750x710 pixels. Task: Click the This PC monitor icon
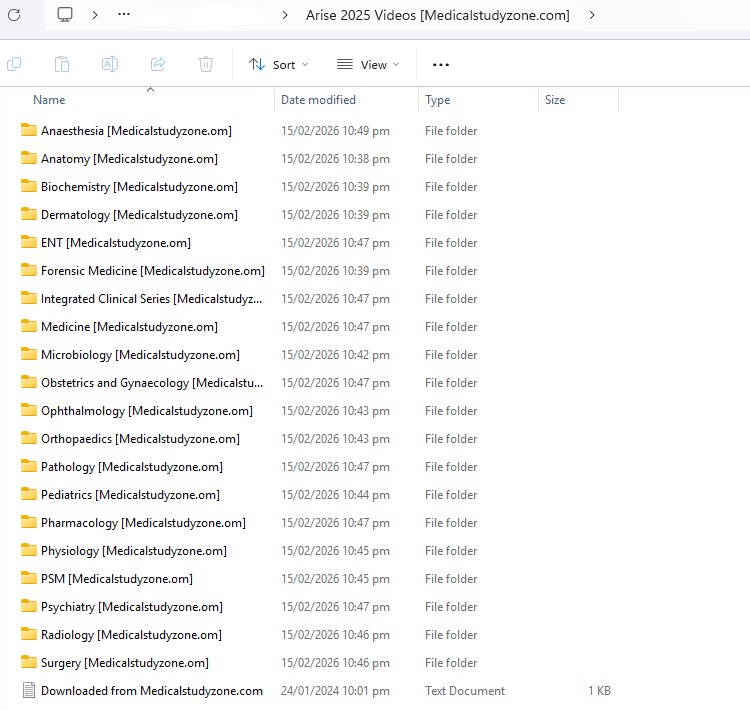point(65,15)
